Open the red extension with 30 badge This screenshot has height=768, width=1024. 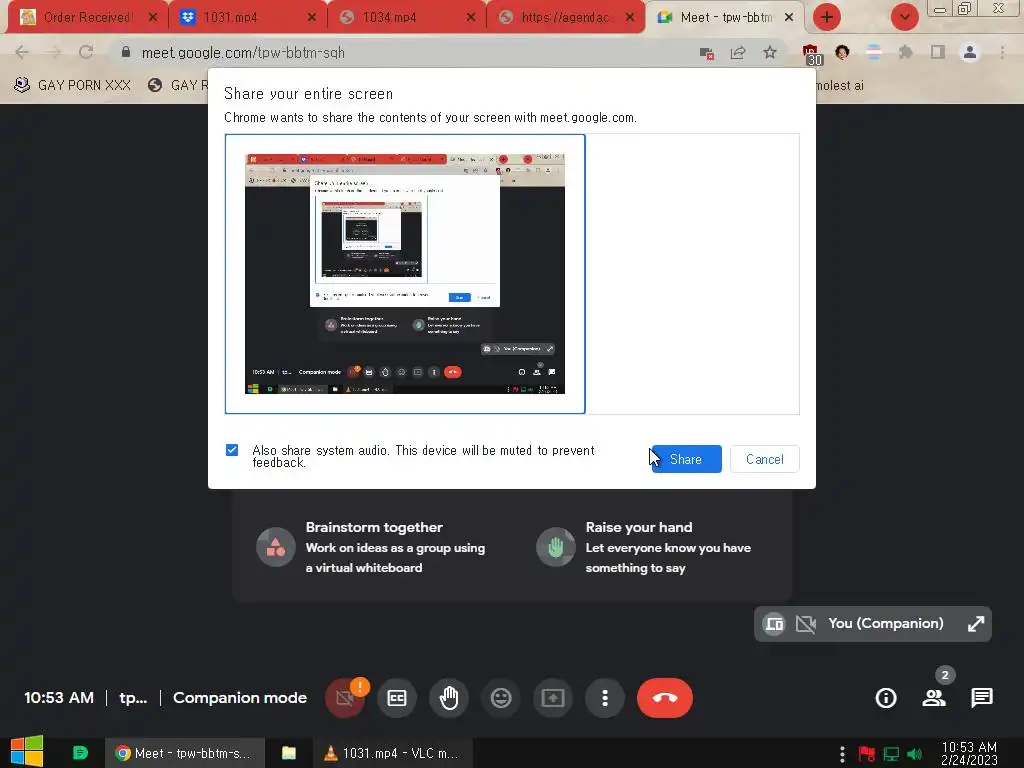[x=812, y=54]
